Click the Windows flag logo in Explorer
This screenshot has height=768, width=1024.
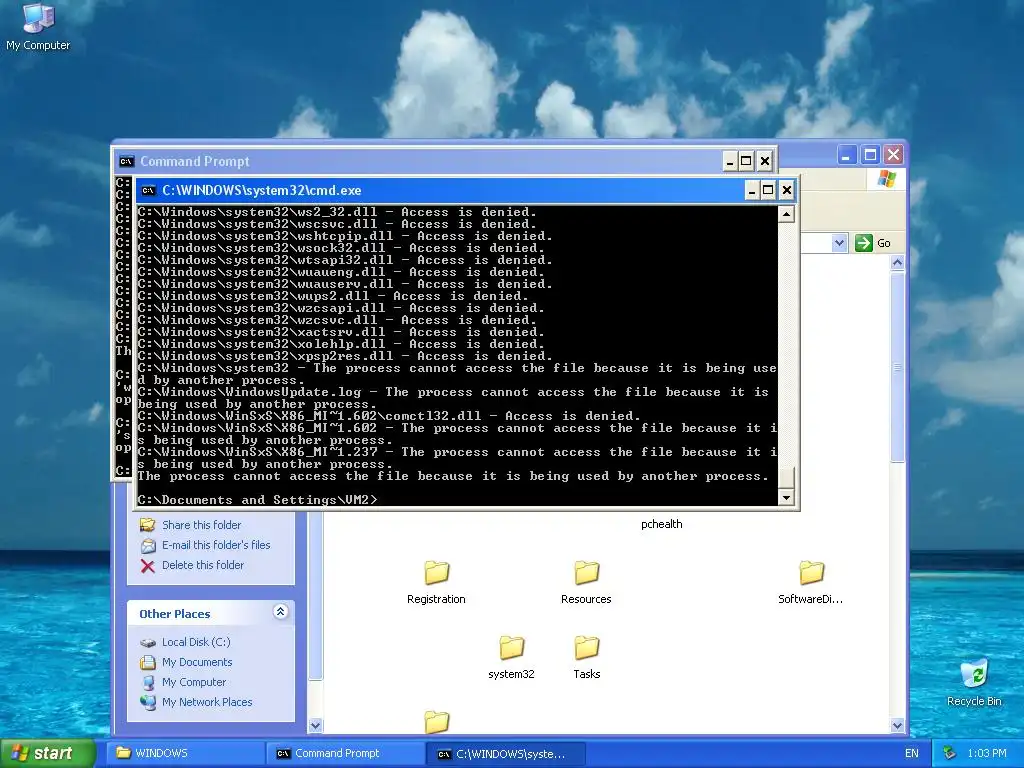(887, 178)
